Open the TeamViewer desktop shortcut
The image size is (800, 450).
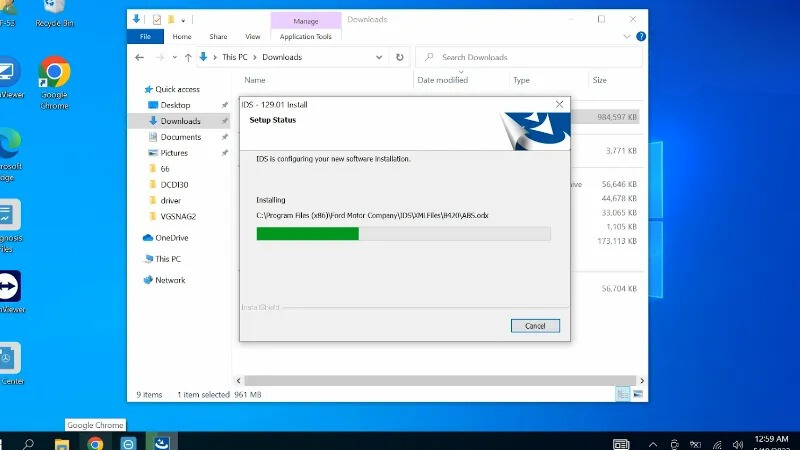[10, 292]
